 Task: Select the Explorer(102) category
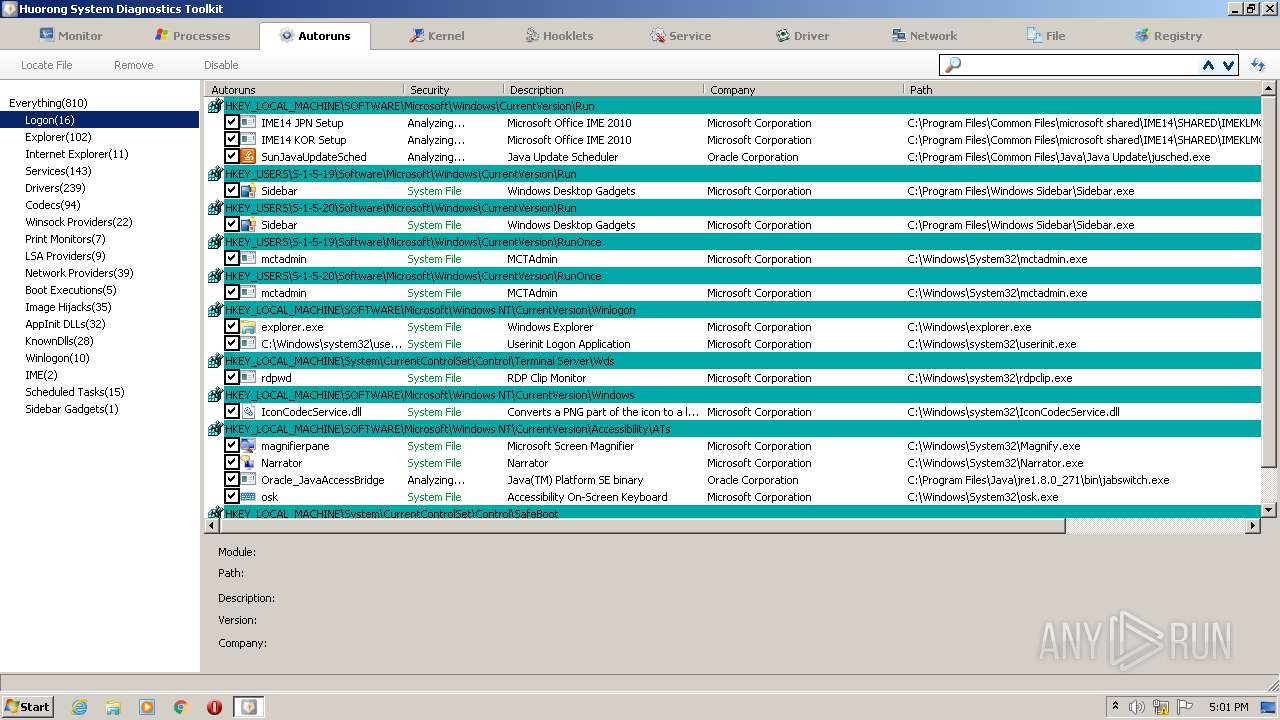coord(58,137)
